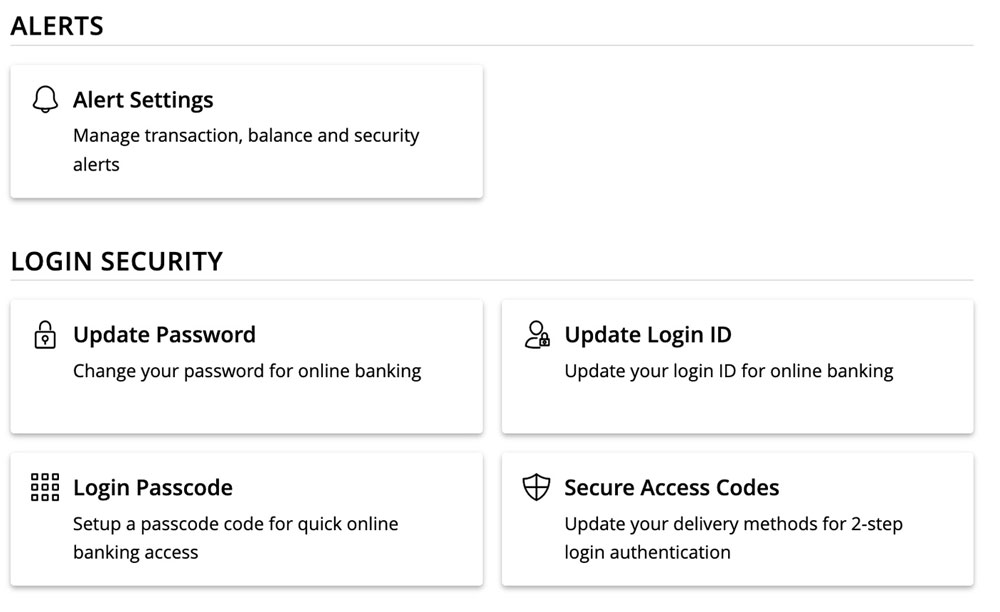Screen dimensions: 1000x612
Task: Click the keypad grid icon for Login Passcode
Action: pos(45,487)
